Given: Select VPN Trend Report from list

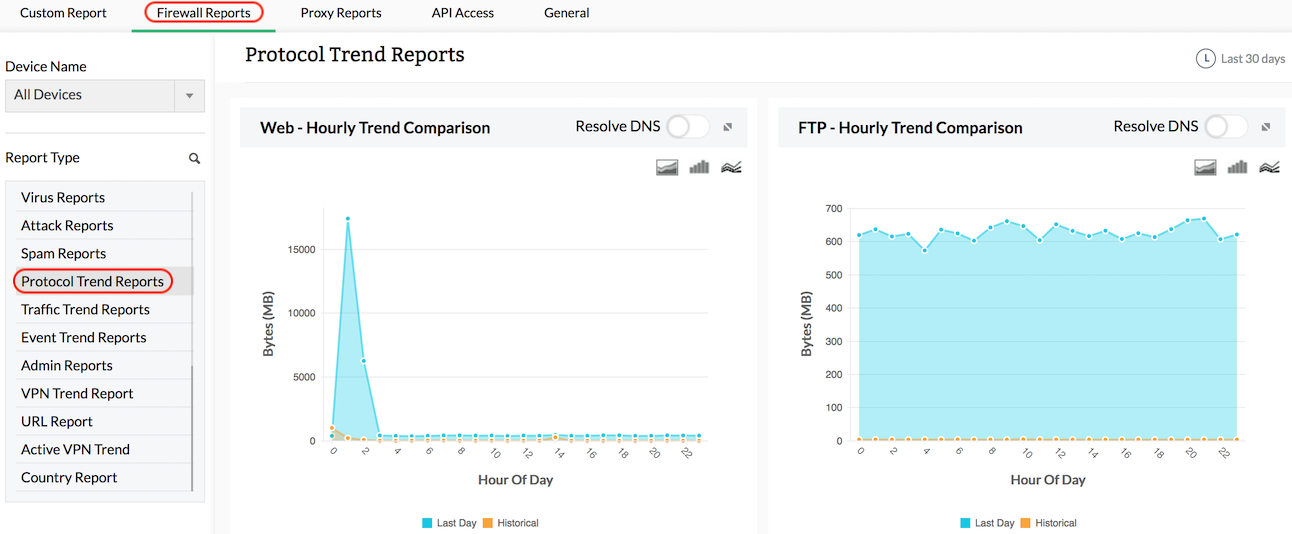Looking at the screenshot, I should coord(77,394).
